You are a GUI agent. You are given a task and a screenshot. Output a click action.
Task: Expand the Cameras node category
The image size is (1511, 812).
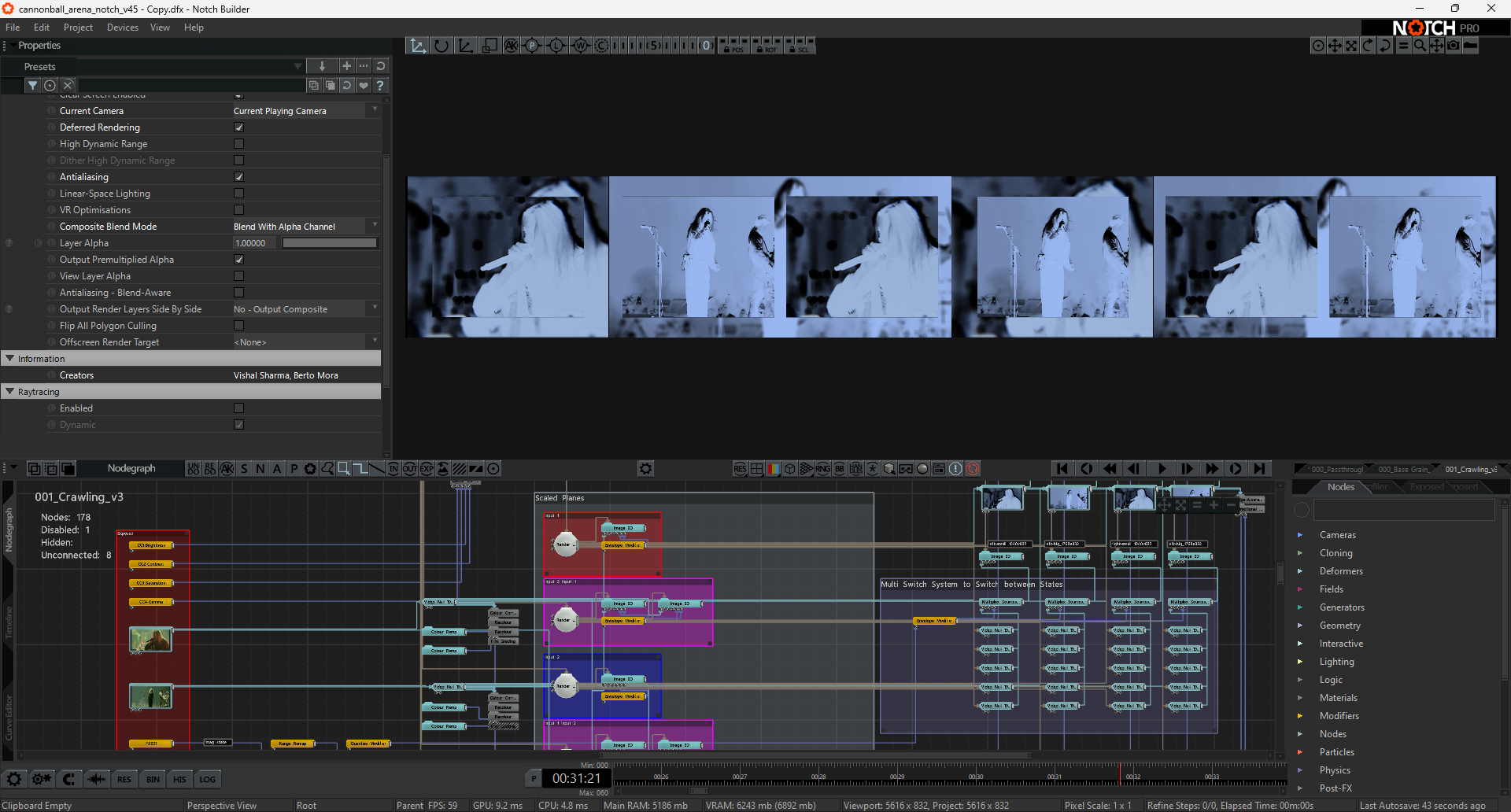pyautogui.click(x=1300, y=535)
